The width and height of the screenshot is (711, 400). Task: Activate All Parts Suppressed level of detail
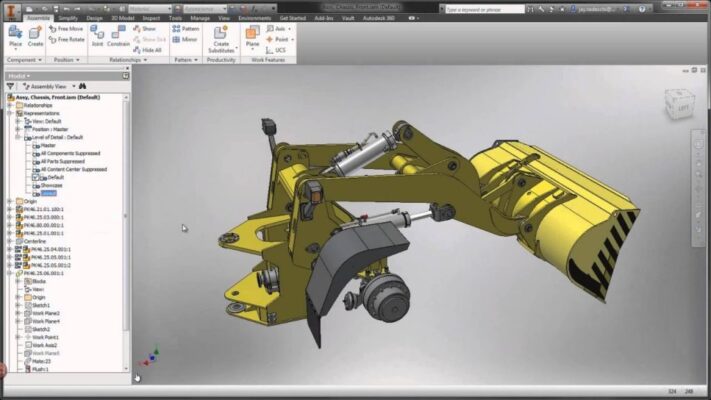click(x=62, y=161)
